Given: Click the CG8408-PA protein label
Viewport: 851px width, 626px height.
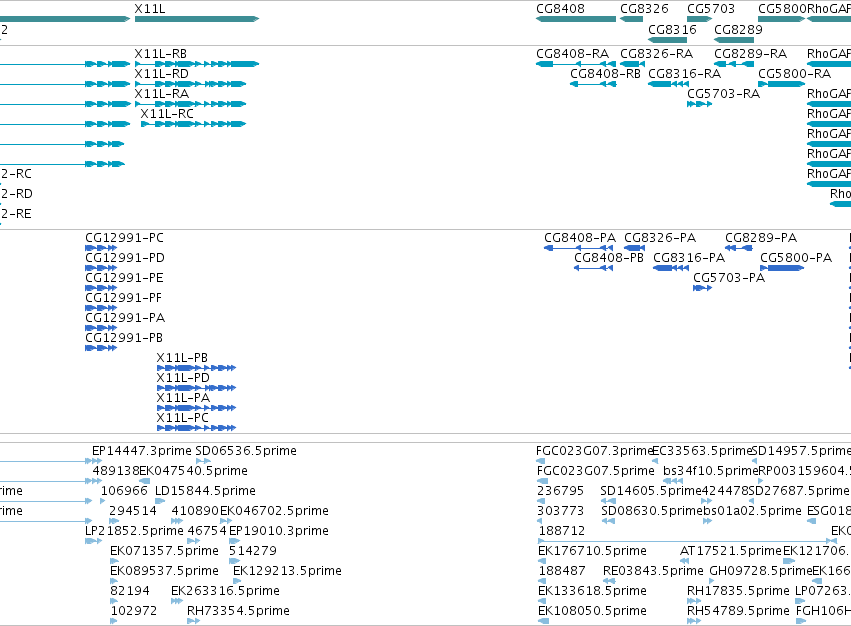Looking at the screenshot, I should pos(580,238).
